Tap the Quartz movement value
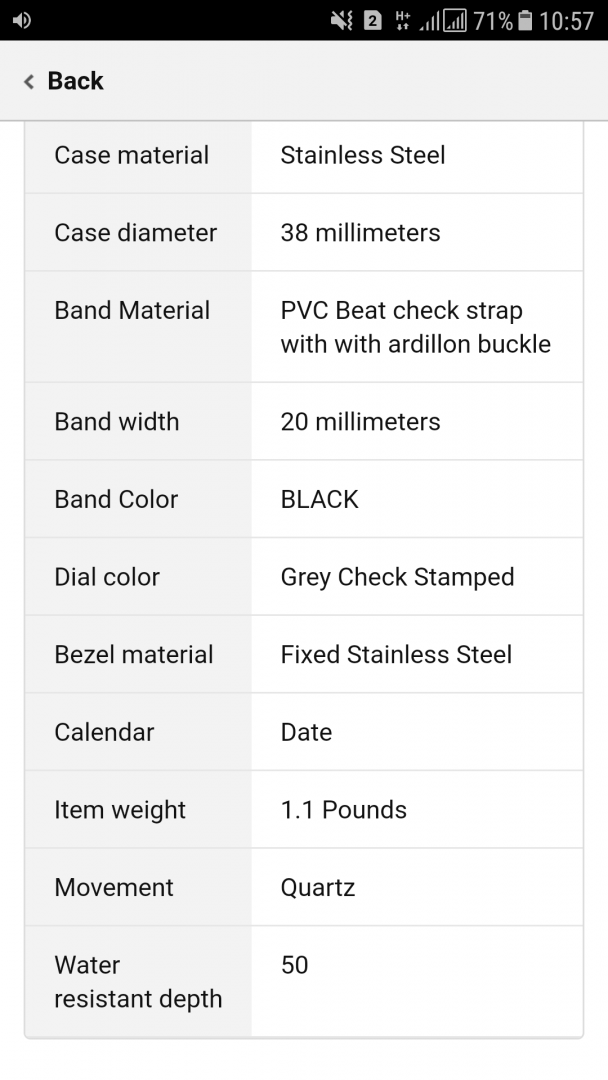 click(x=317, y=887)
